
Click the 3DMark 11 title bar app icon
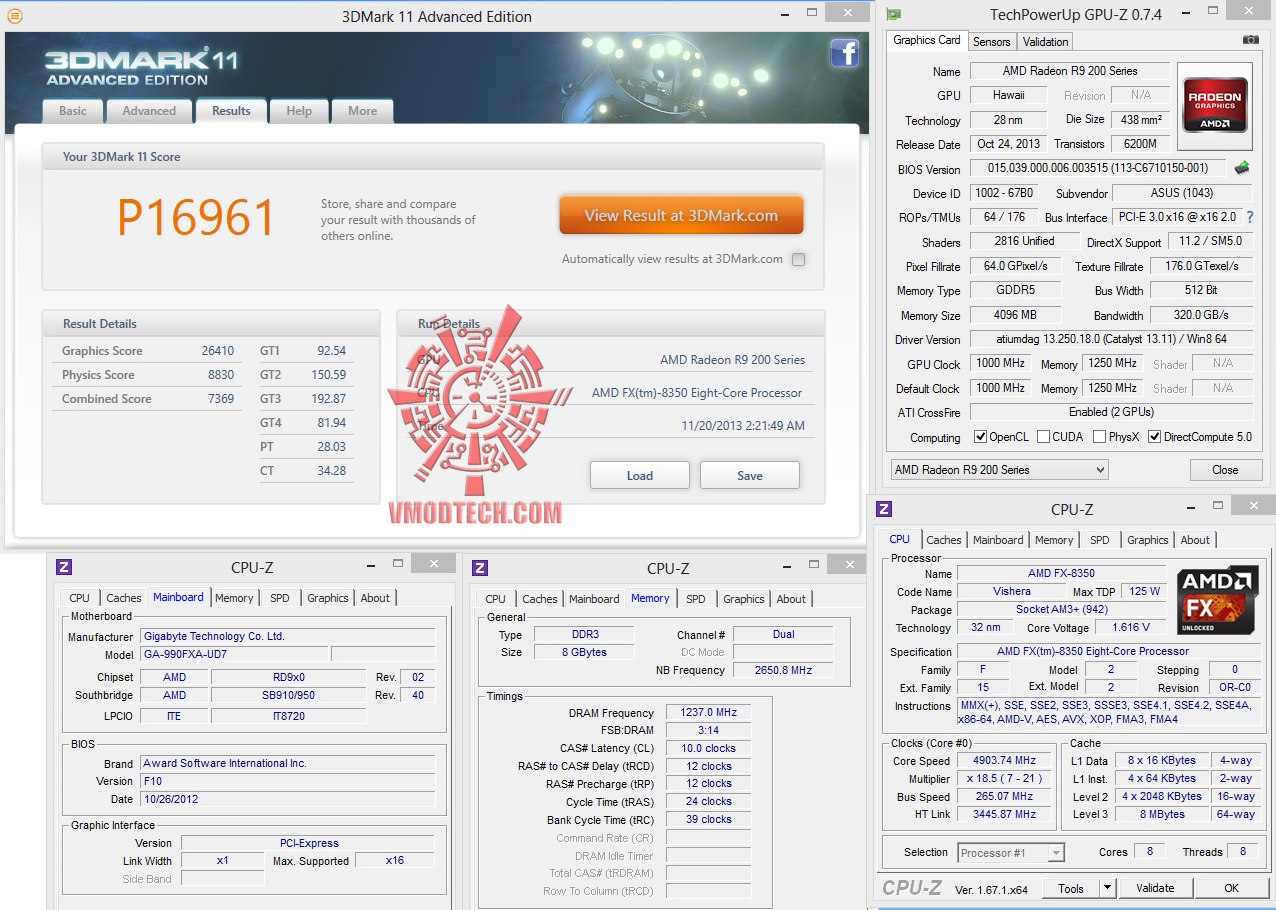[x=13, y=16]
